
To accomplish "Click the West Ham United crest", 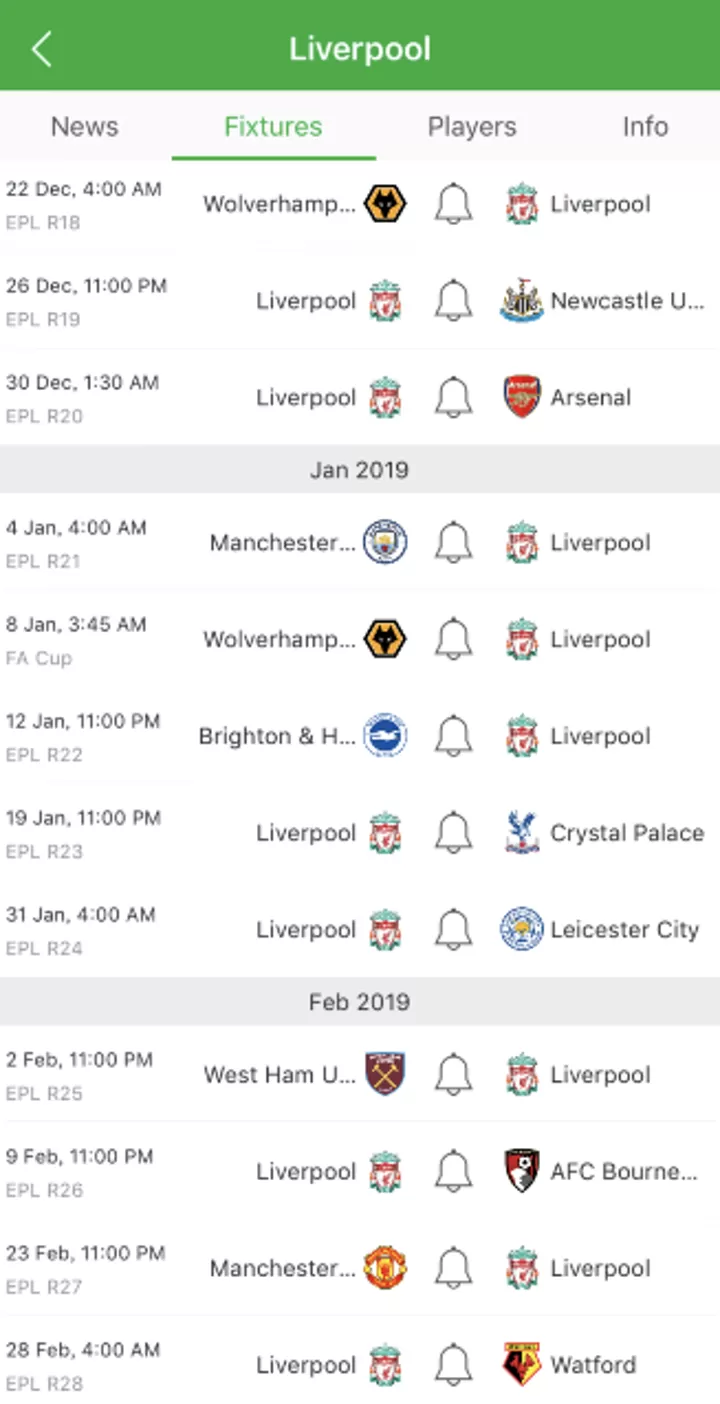I will [x=385, y=1075].
